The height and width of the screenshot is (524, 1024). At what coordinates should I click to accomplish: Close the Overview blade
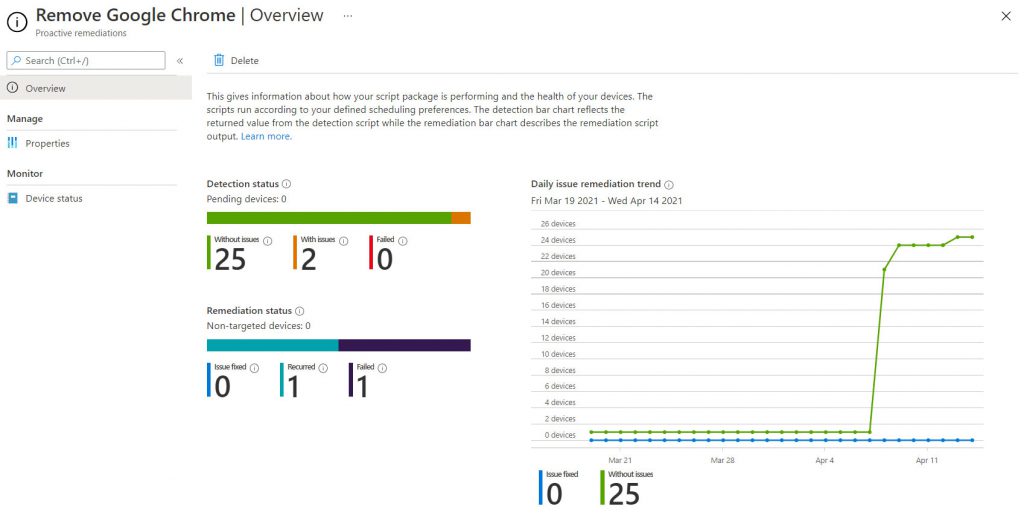coord(1006,16)
